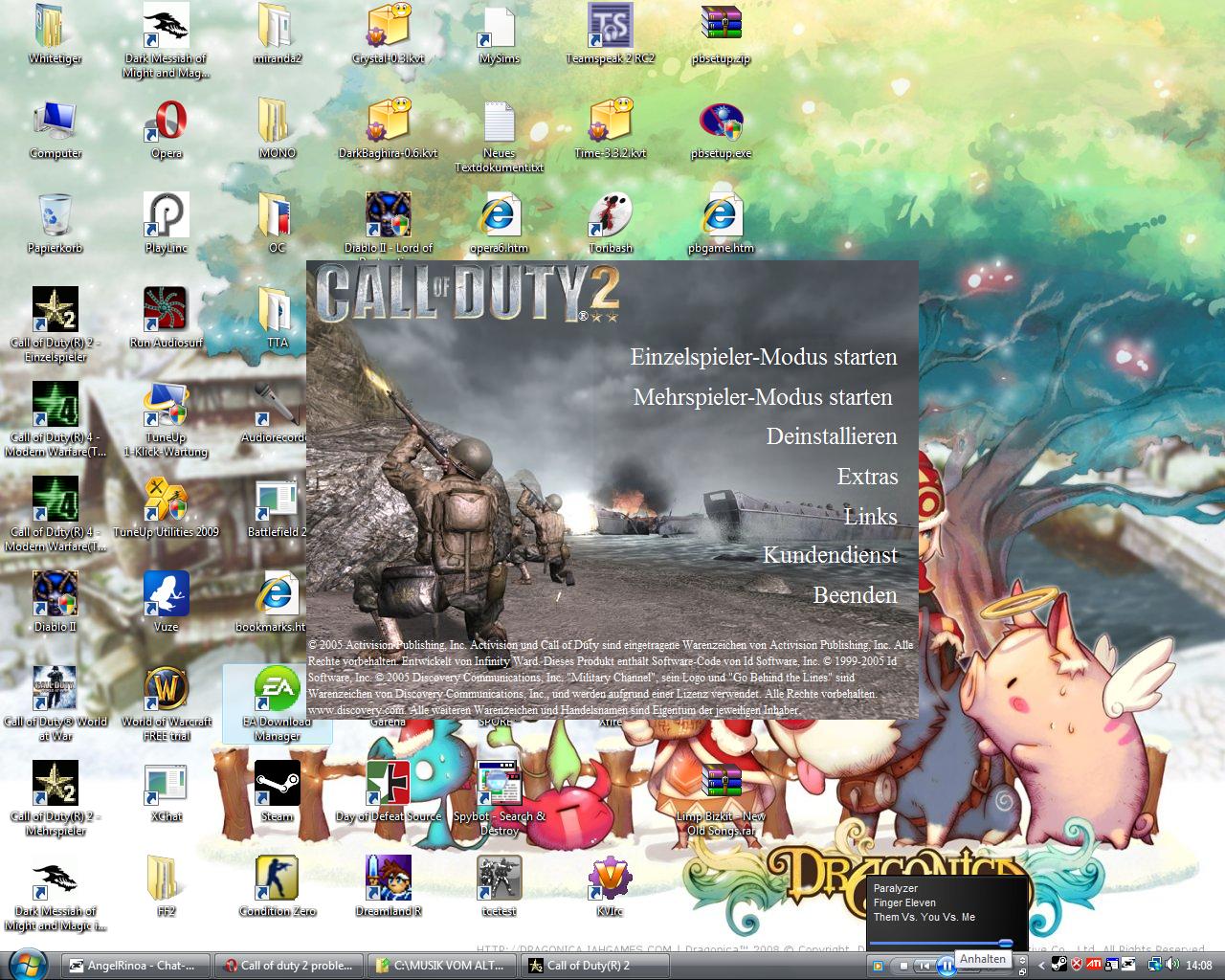Select Kundendienst in the launcher menu
This screenshot has height=980, width=1225.
click(830, 555)
